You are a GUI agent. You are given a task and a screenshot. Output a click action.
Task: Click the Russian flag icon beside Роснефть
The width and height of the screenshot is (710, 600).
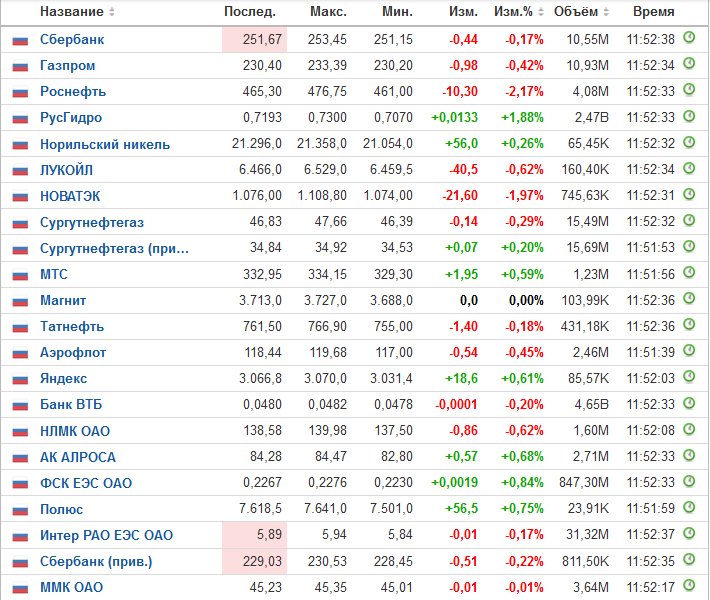[20, 93]
